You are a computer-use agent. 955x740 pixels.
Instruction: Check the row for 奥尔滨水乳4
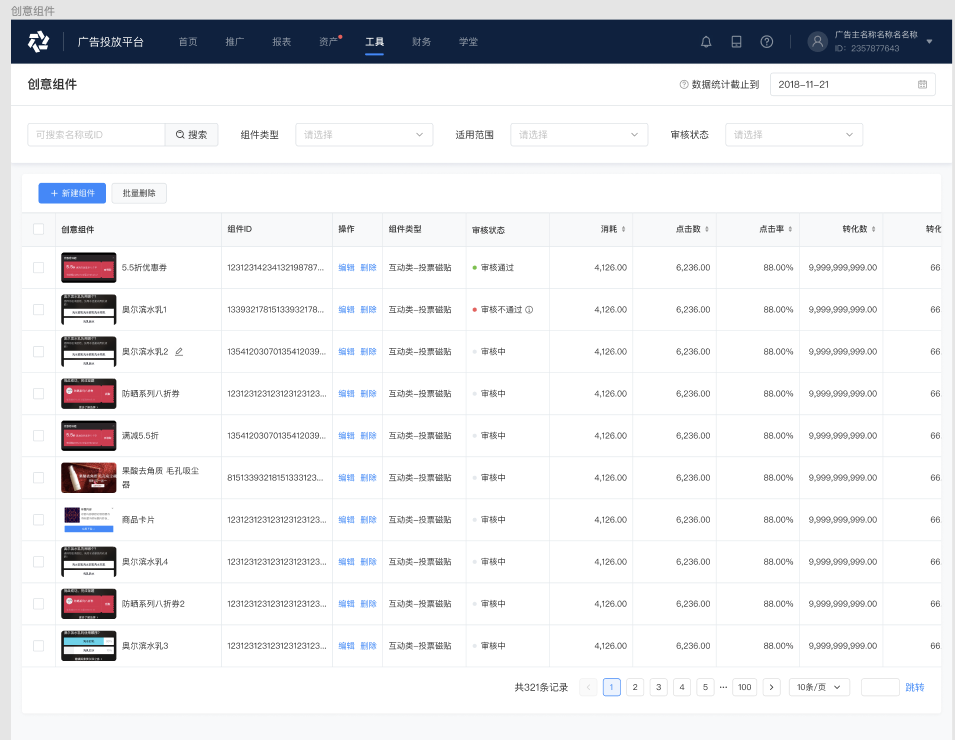click(x=38, y=562)
